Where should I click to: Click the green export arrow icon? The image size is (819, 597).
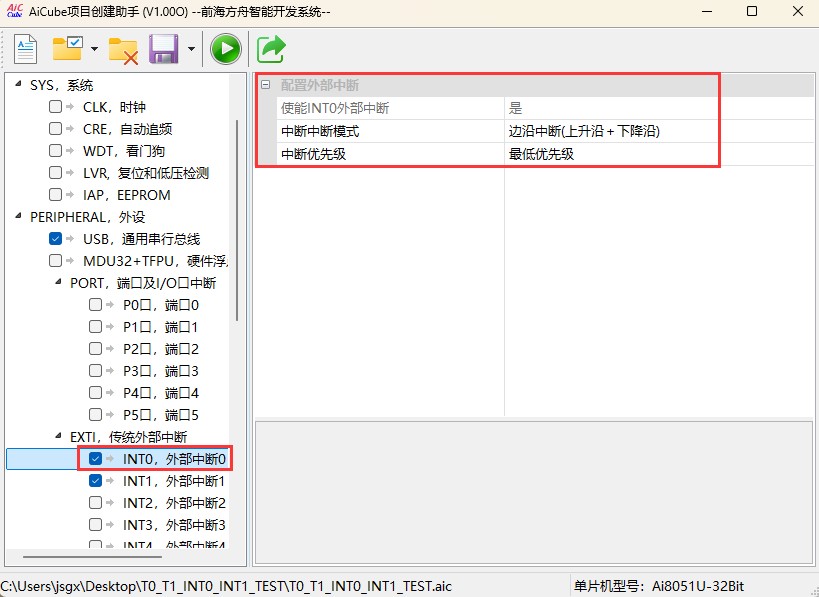(271, 49)
